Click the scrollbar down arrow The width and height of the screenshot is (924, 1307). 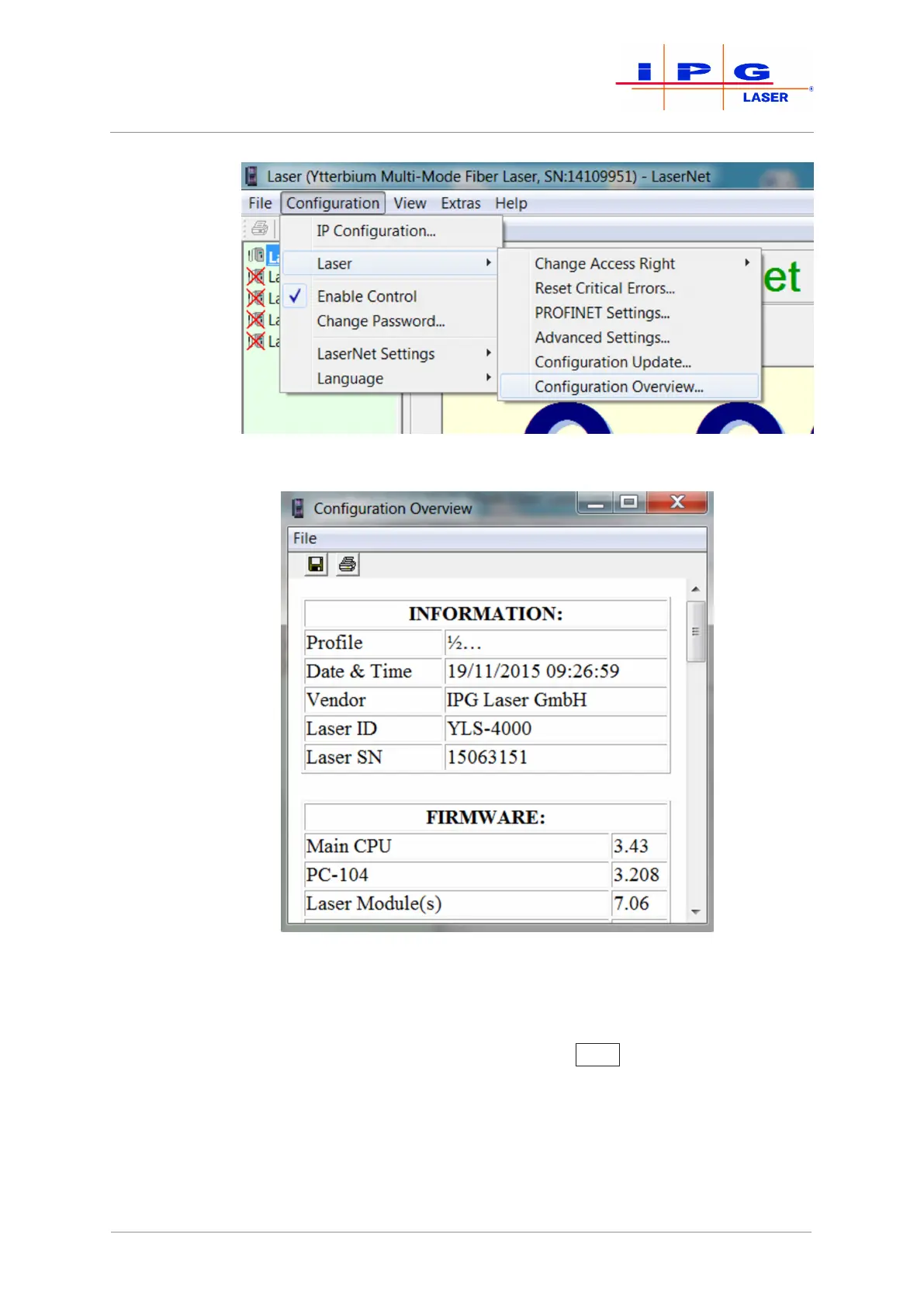(696, 912)
